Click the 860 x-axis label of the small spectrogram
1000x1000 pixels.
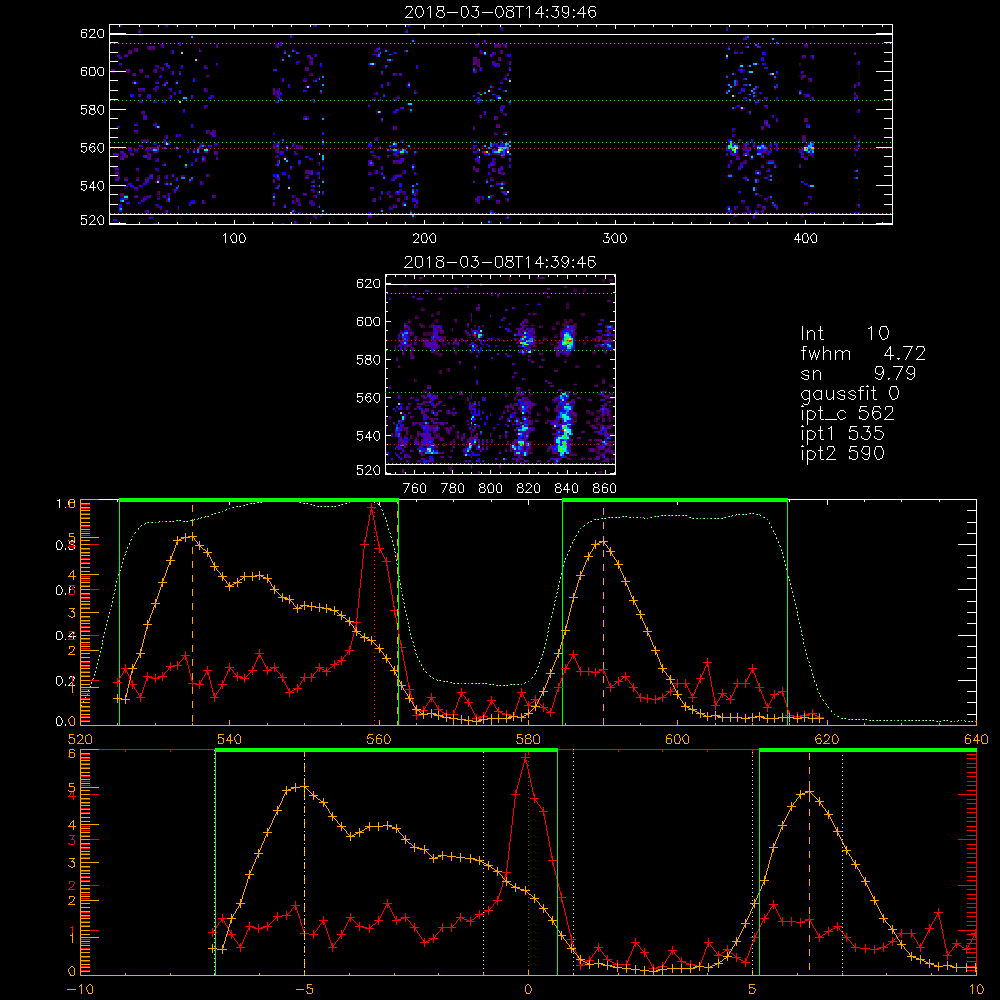tap(605, 489)
